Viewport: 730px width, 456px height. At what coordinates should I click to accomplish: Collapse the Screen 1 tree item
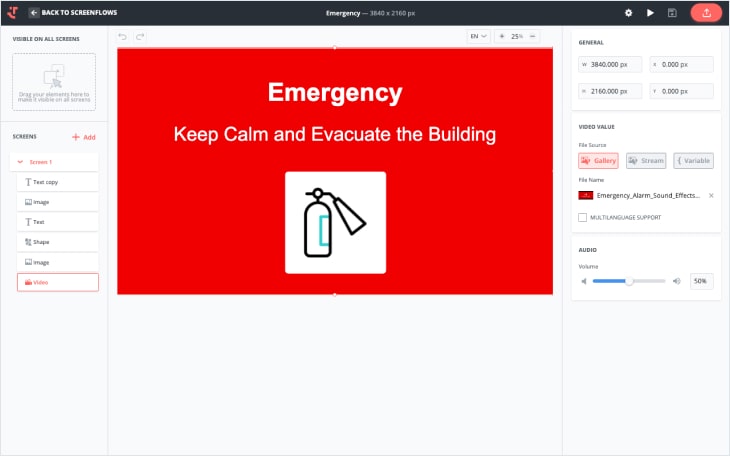coord(21,161)
